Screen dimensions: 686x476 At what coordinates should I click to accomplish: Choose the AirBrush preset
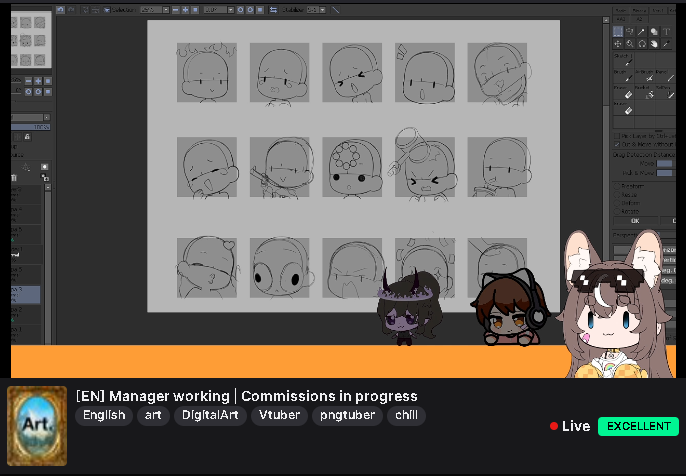coord(645,76)
